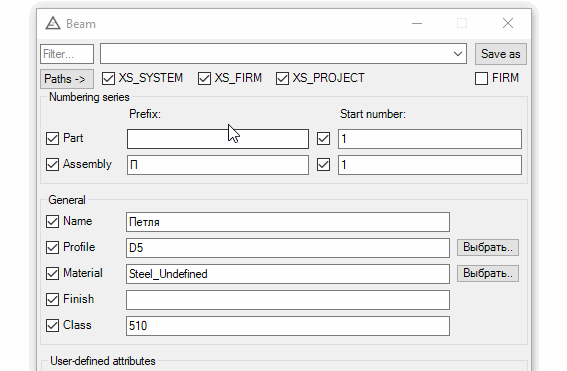The width and height of the screenshot is (567, 371).
Task: Focus the Filter text field
Action: tap(67, 54)
